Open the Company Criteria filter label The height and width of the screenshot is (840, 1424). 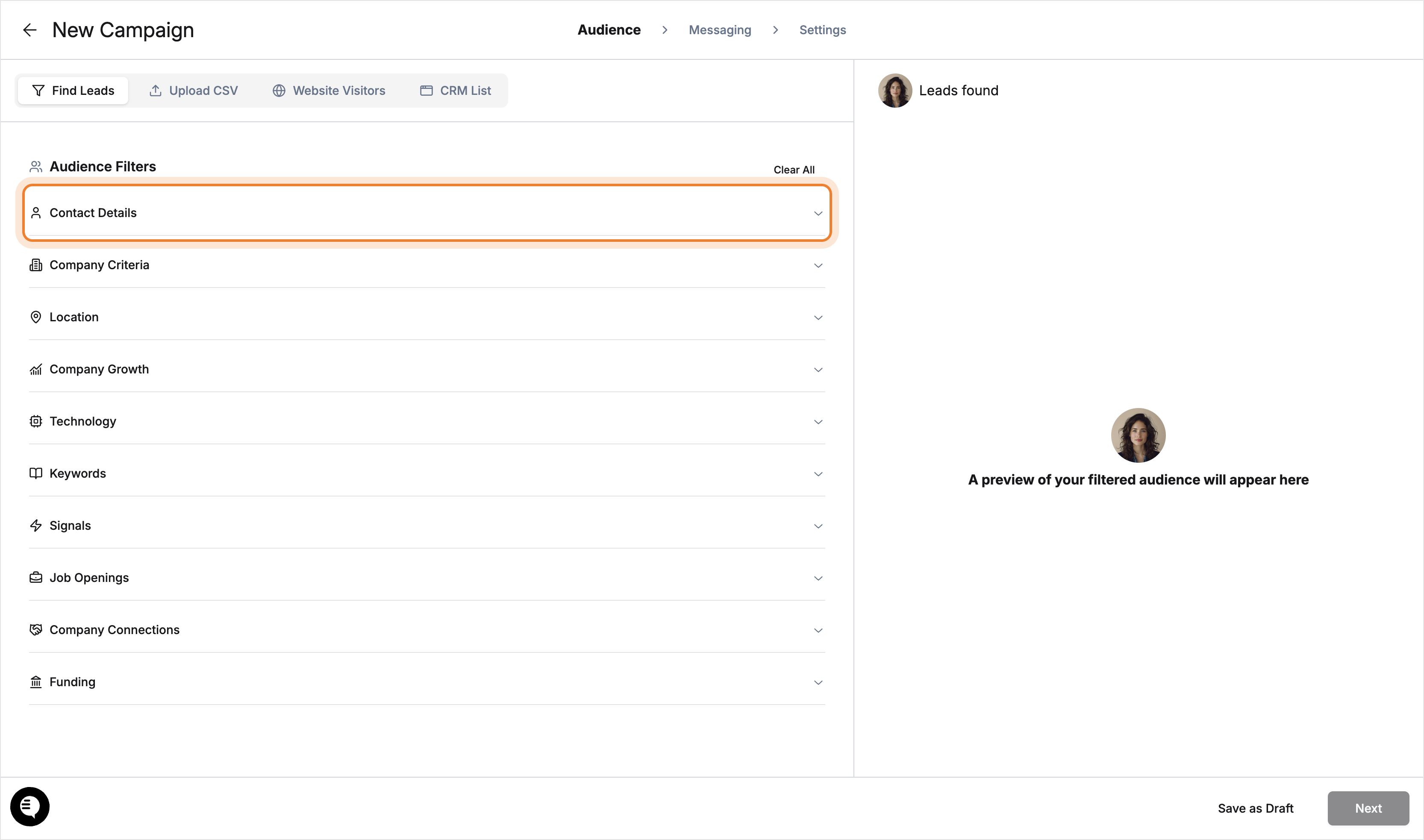point(99,265)
